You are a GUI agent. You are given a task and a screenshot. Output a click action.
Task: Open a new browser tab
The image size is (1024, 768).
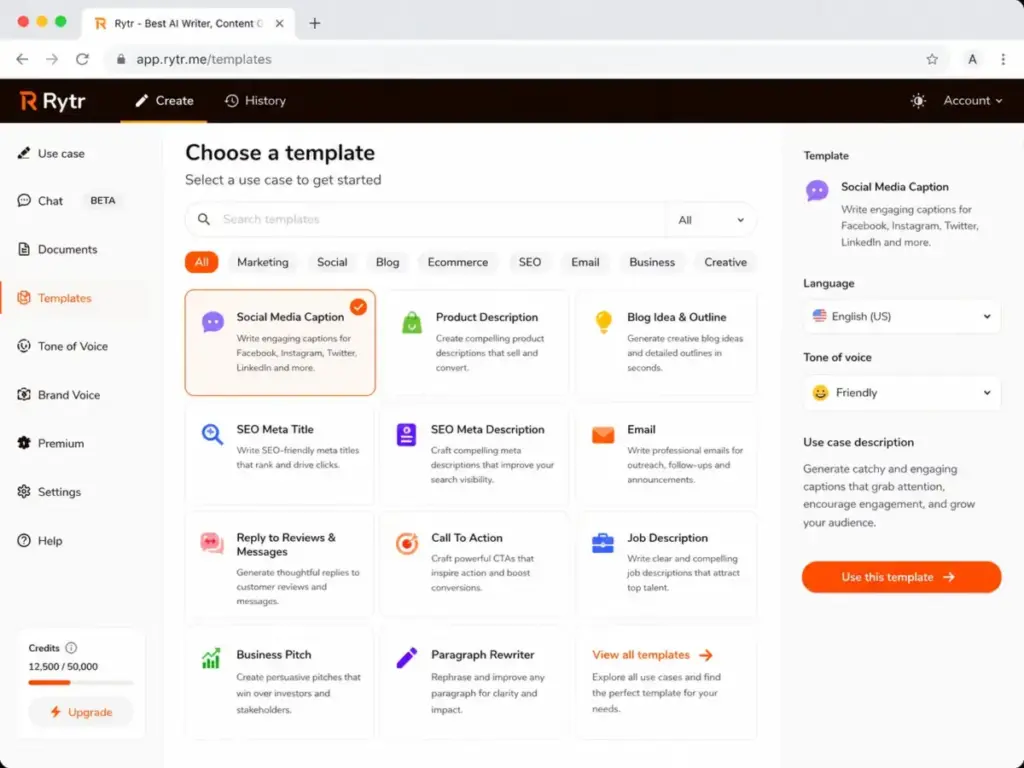(x=314, y=24)
